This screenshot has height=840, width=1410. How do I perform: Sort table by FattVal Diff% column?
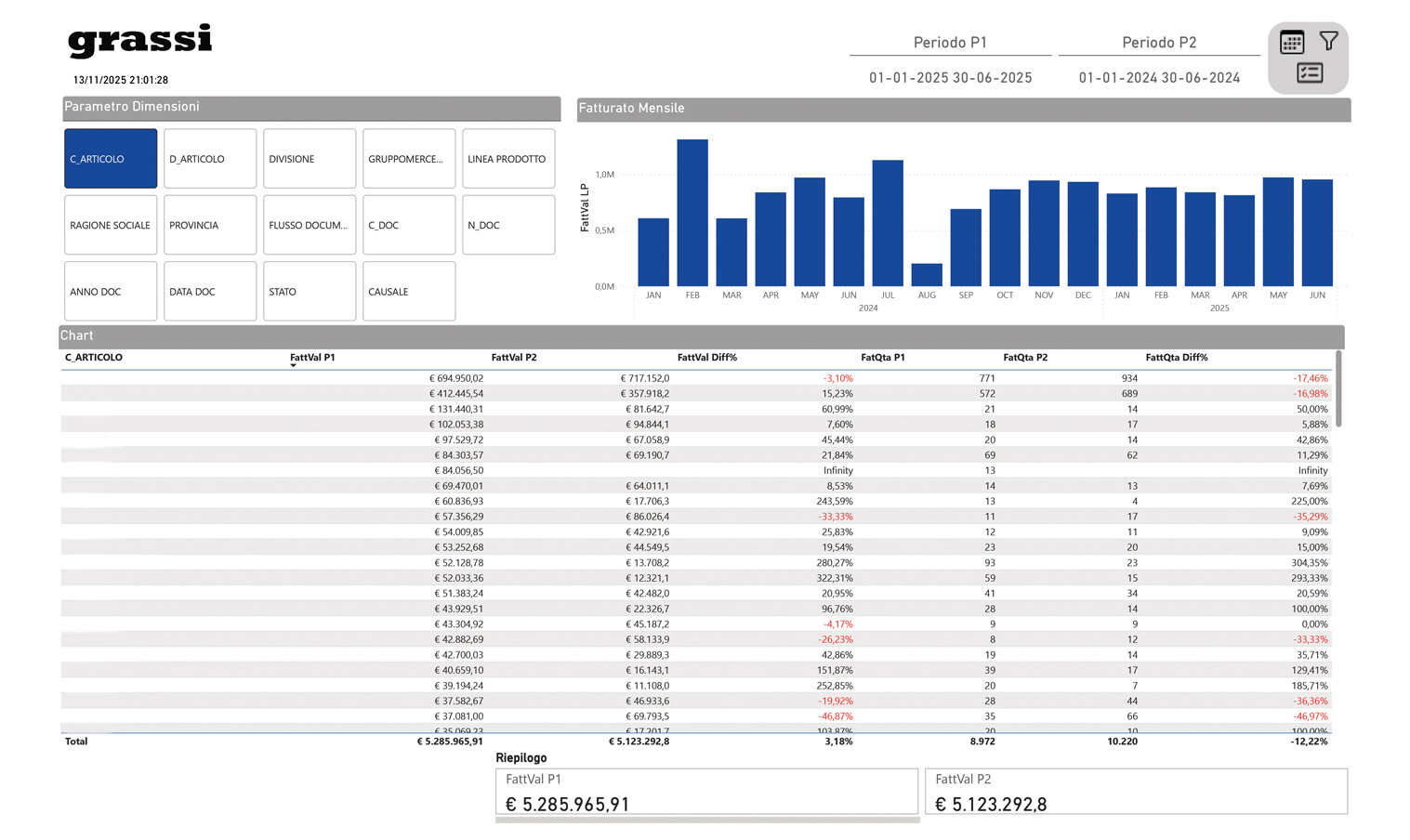(x=706, y=358)
